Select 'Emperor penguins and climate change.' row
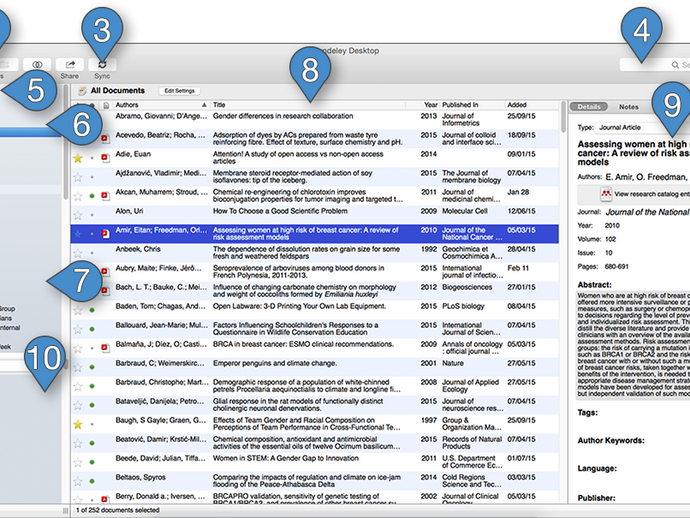690x518 pixels. tap(315, 367)
